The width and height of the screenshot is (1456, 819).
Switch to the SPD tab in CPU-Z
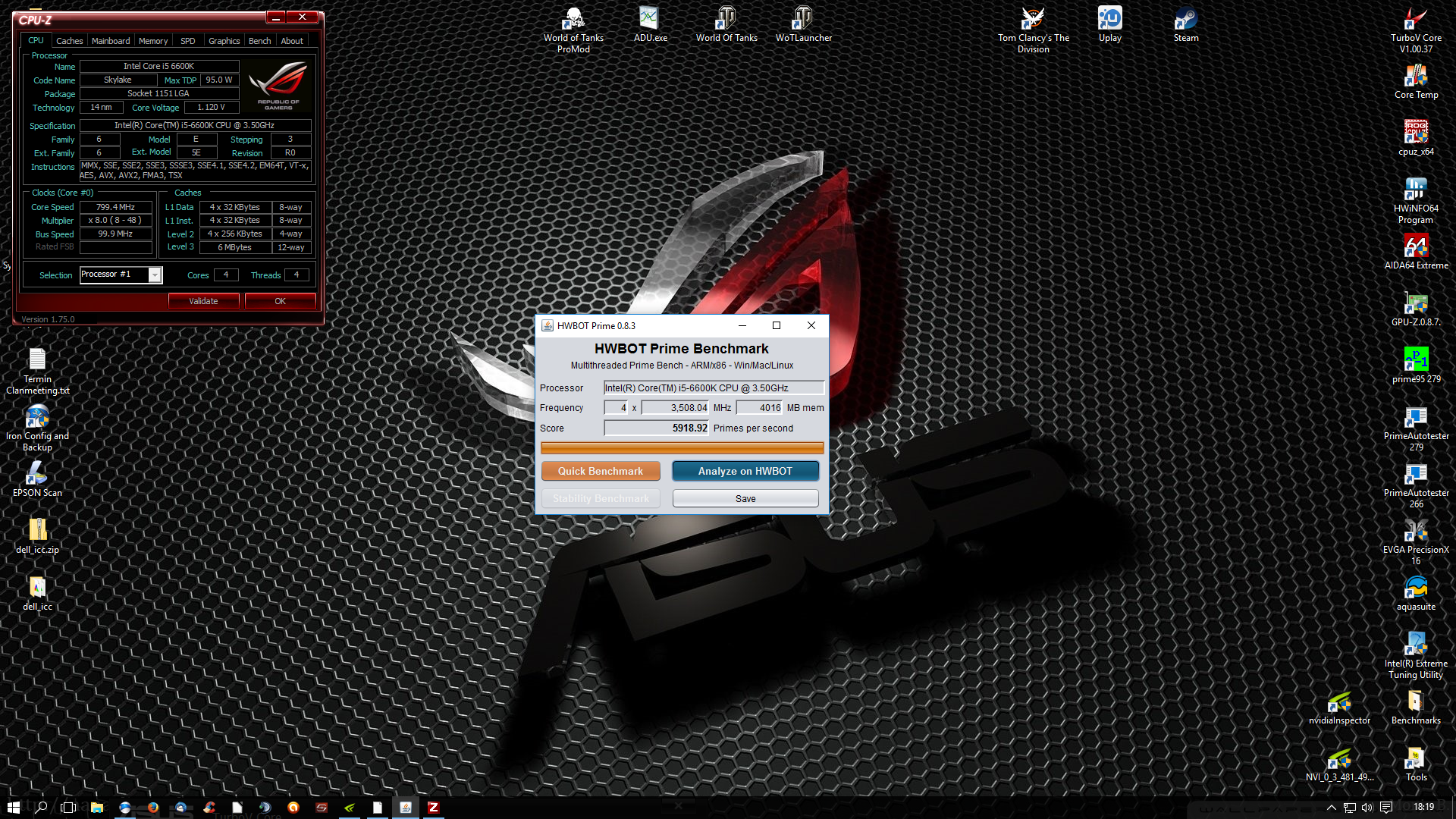tap(188, 41)
